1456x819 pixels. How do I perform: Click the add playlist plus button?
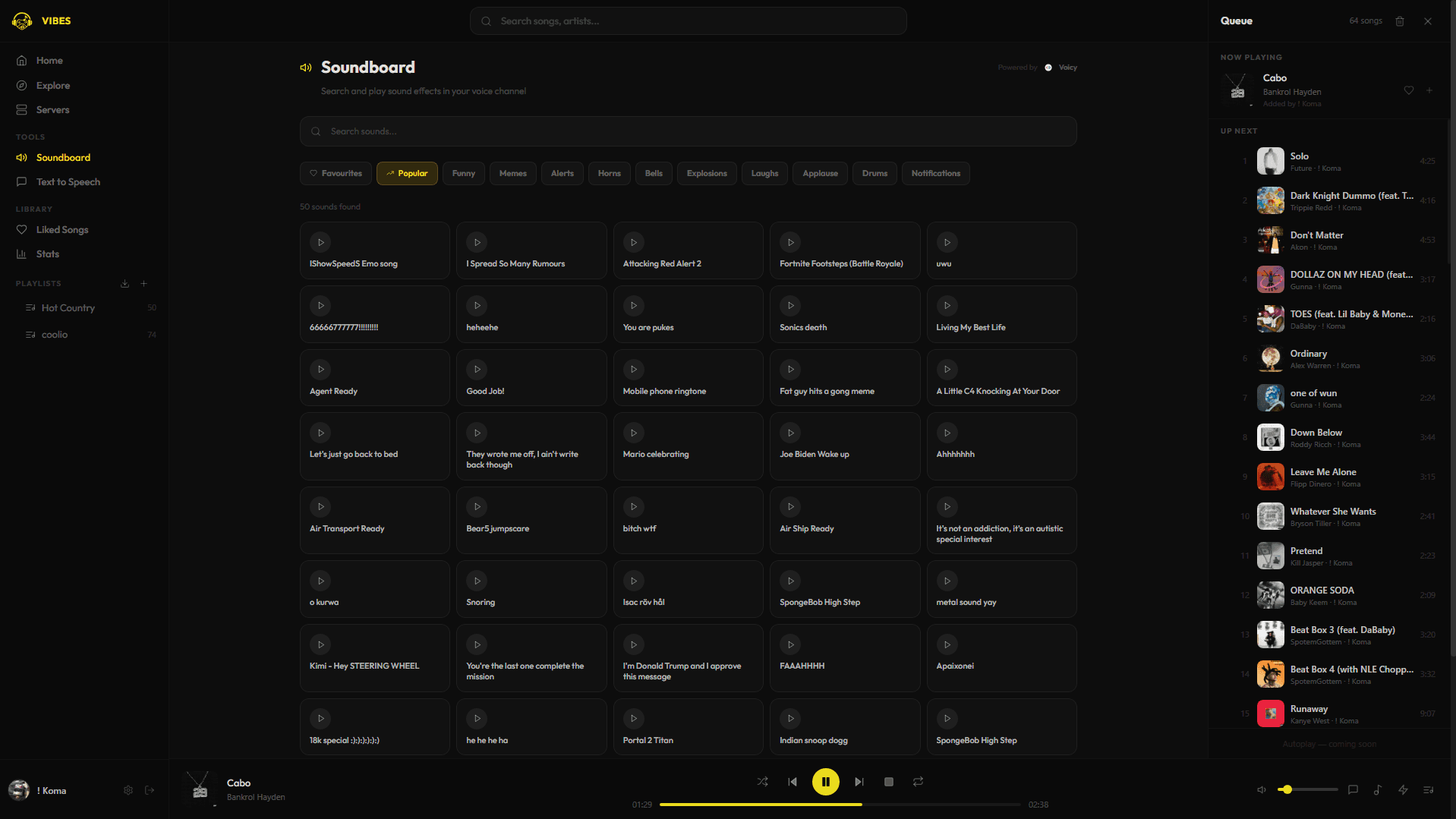click(x=143, y=283)
